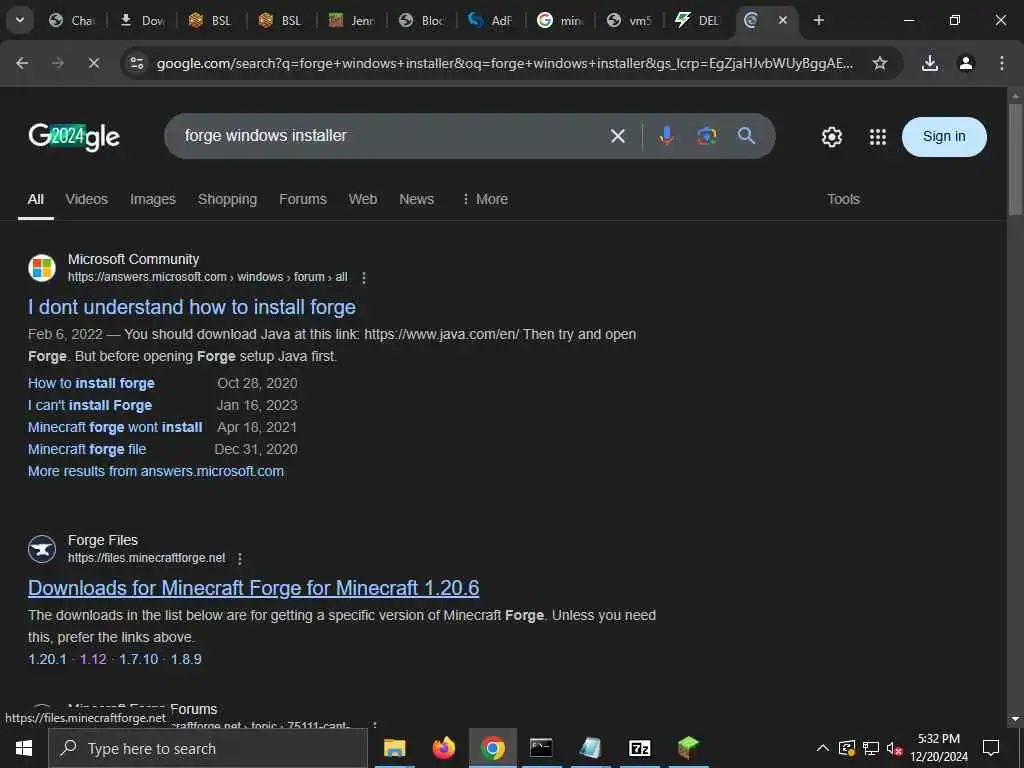1024x768 pixels.
Task: Open Chrome downloads icon
Action: pos(930,63)
